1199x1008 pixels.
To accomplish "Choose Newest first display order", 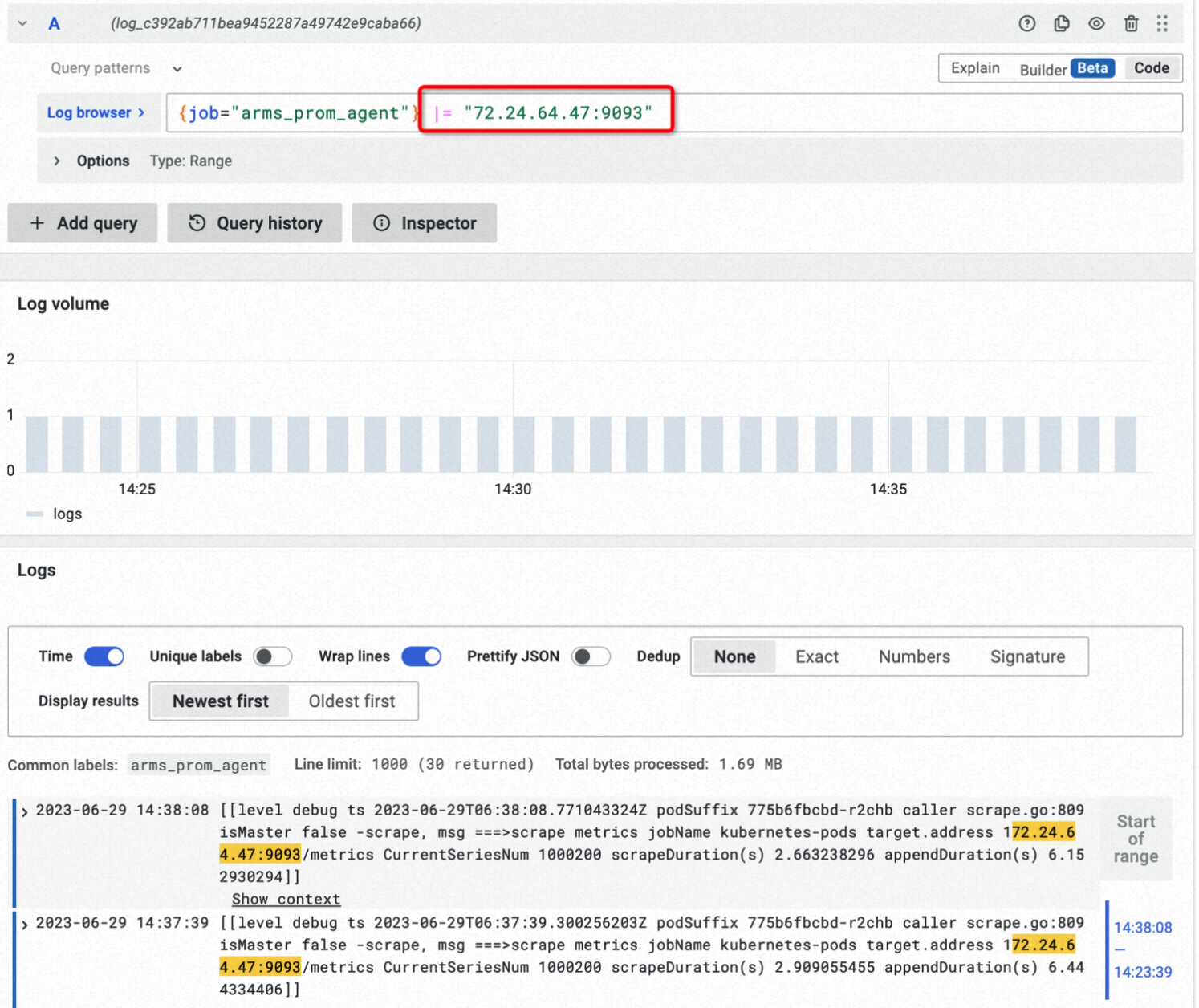I will click(220, 701).
